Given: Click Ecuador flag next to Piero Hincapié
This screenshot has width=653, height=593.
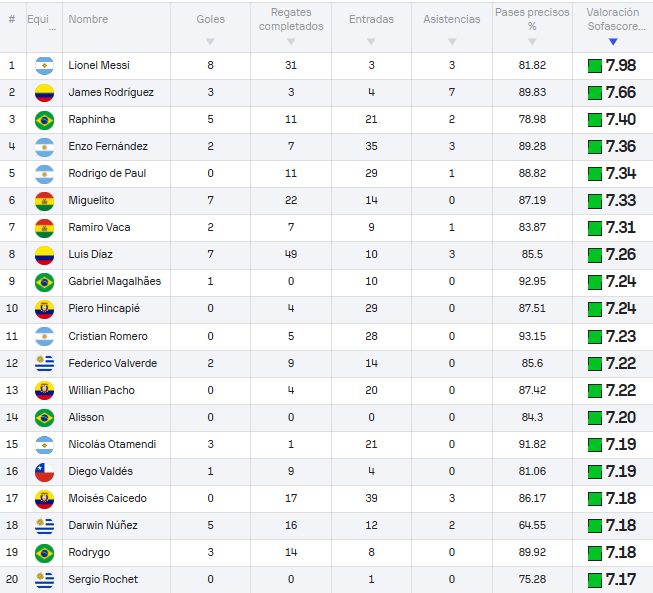Looking at the screenshot, I should tap(44, 309).
